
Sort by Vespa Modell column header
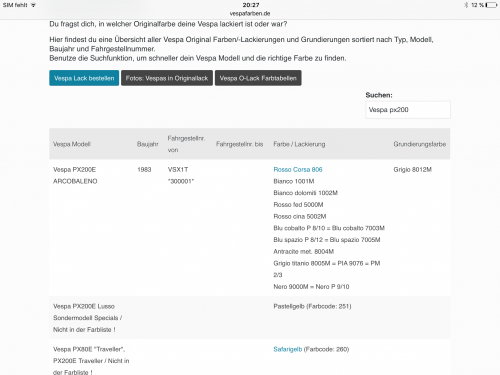tap(72, 144)
